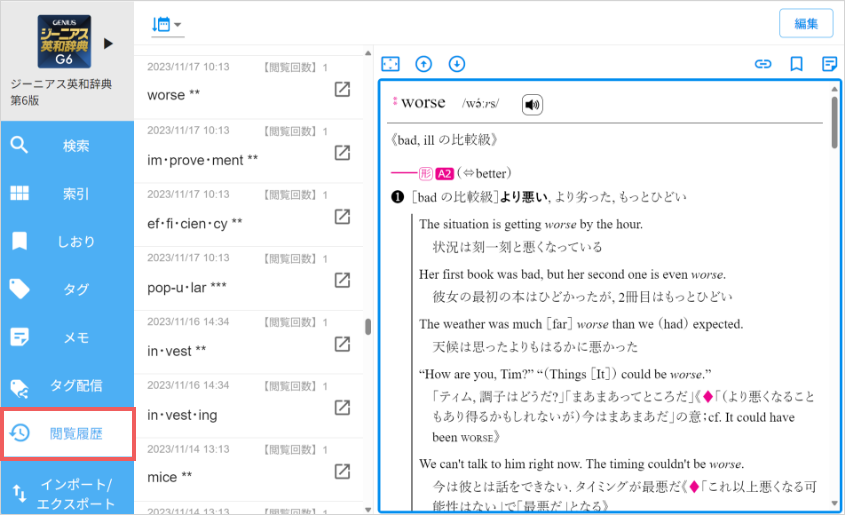Click the 編集 edit button

[x=806, y=24]
